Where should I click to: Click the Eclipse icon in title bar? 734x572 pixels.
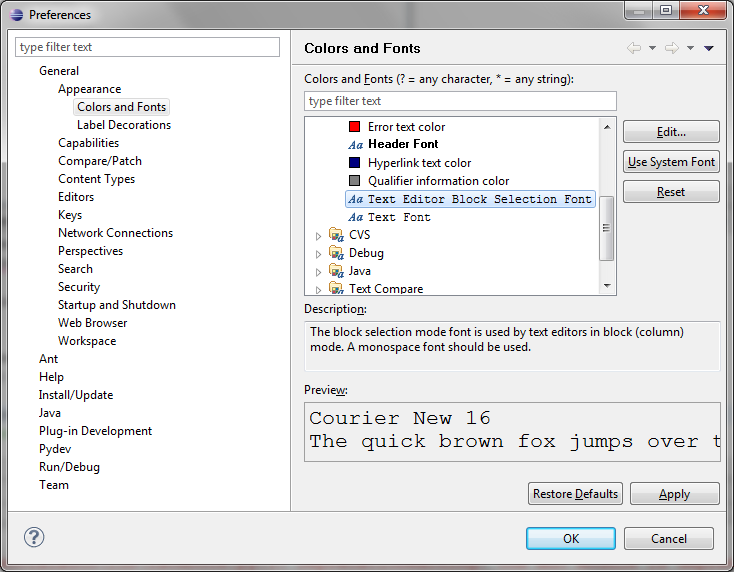(x=16, y=15)
